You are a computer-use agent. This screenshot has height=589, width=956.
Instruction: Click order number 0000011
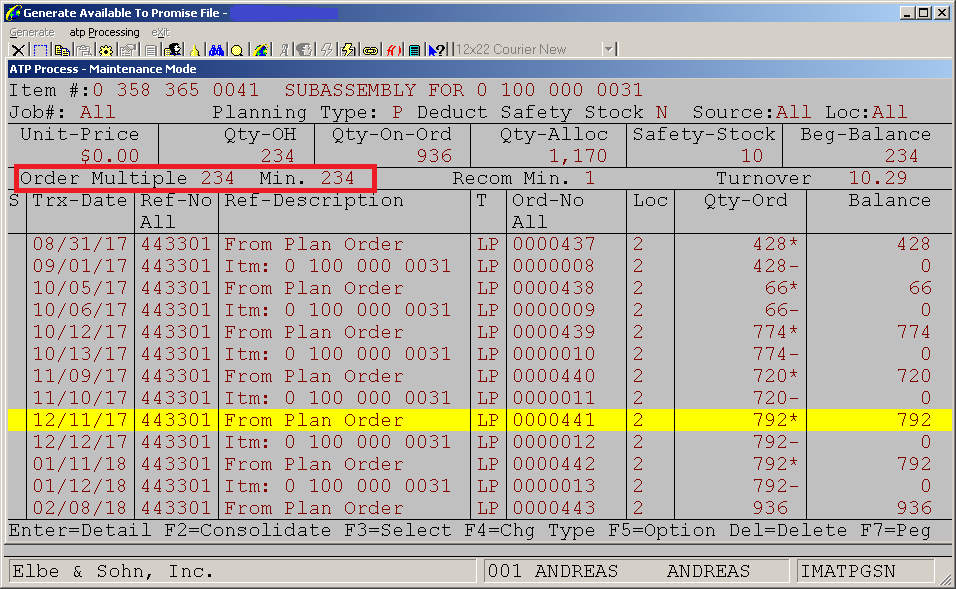click(x=553, y=398)
